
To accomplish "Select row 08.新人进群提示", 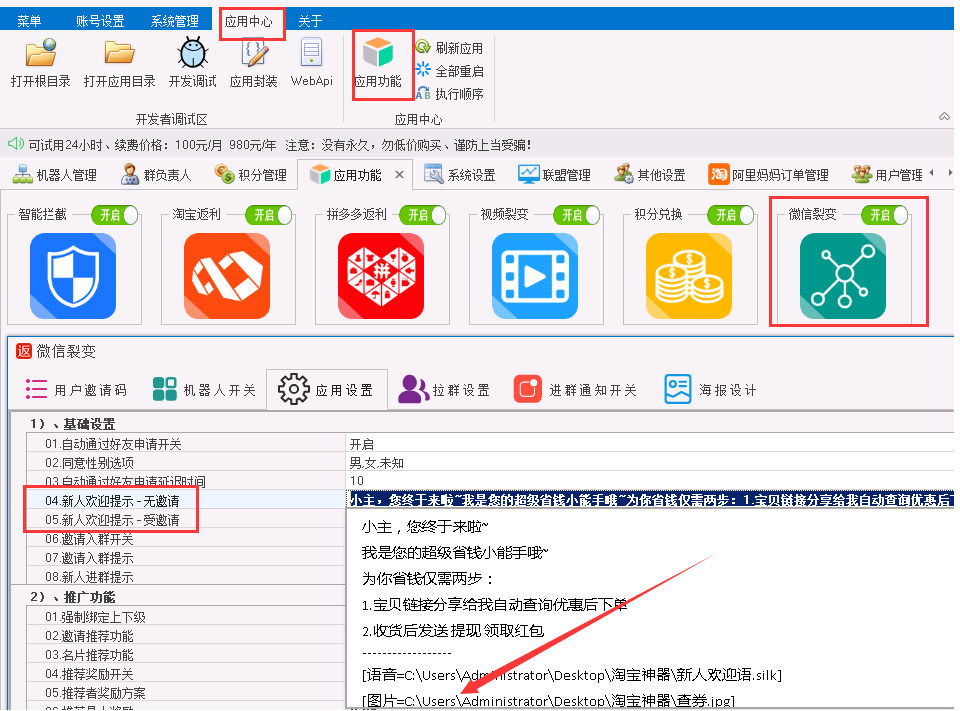I will click(x=186, y=577).
